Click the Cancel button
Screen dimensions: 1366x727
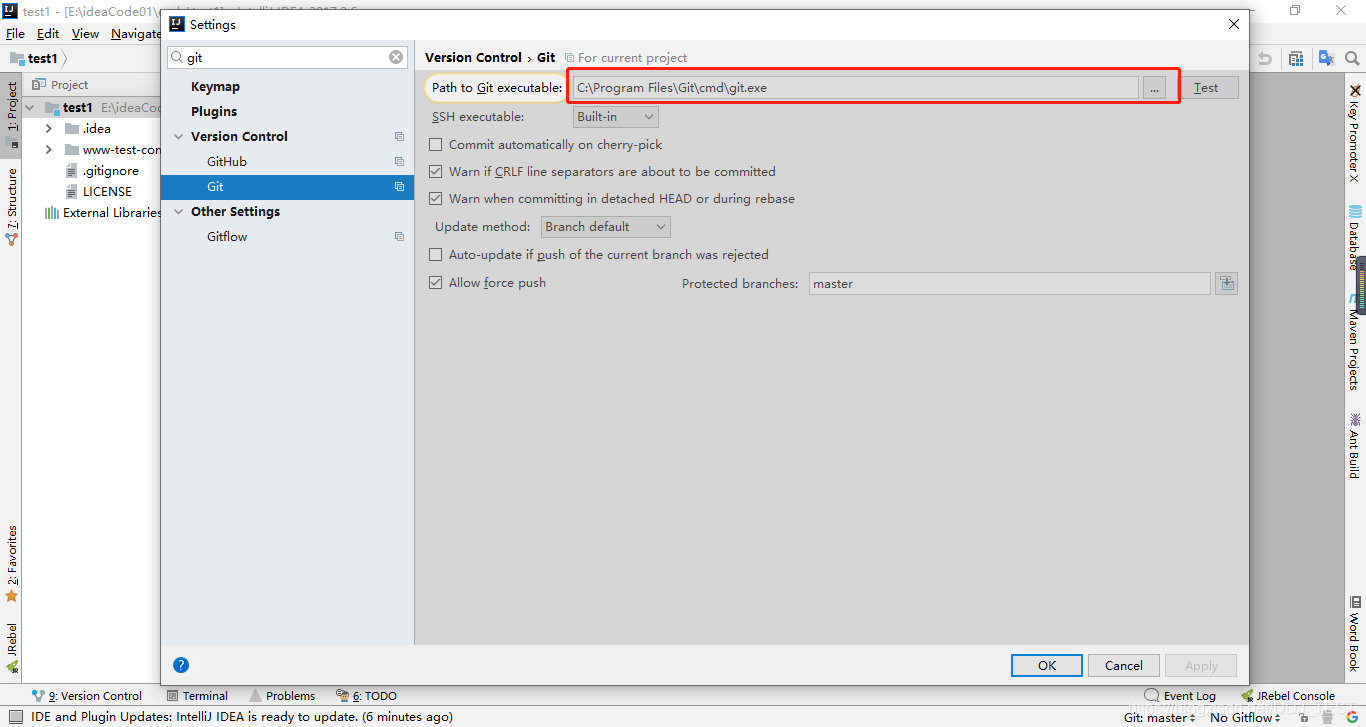tap(1124, 666)
